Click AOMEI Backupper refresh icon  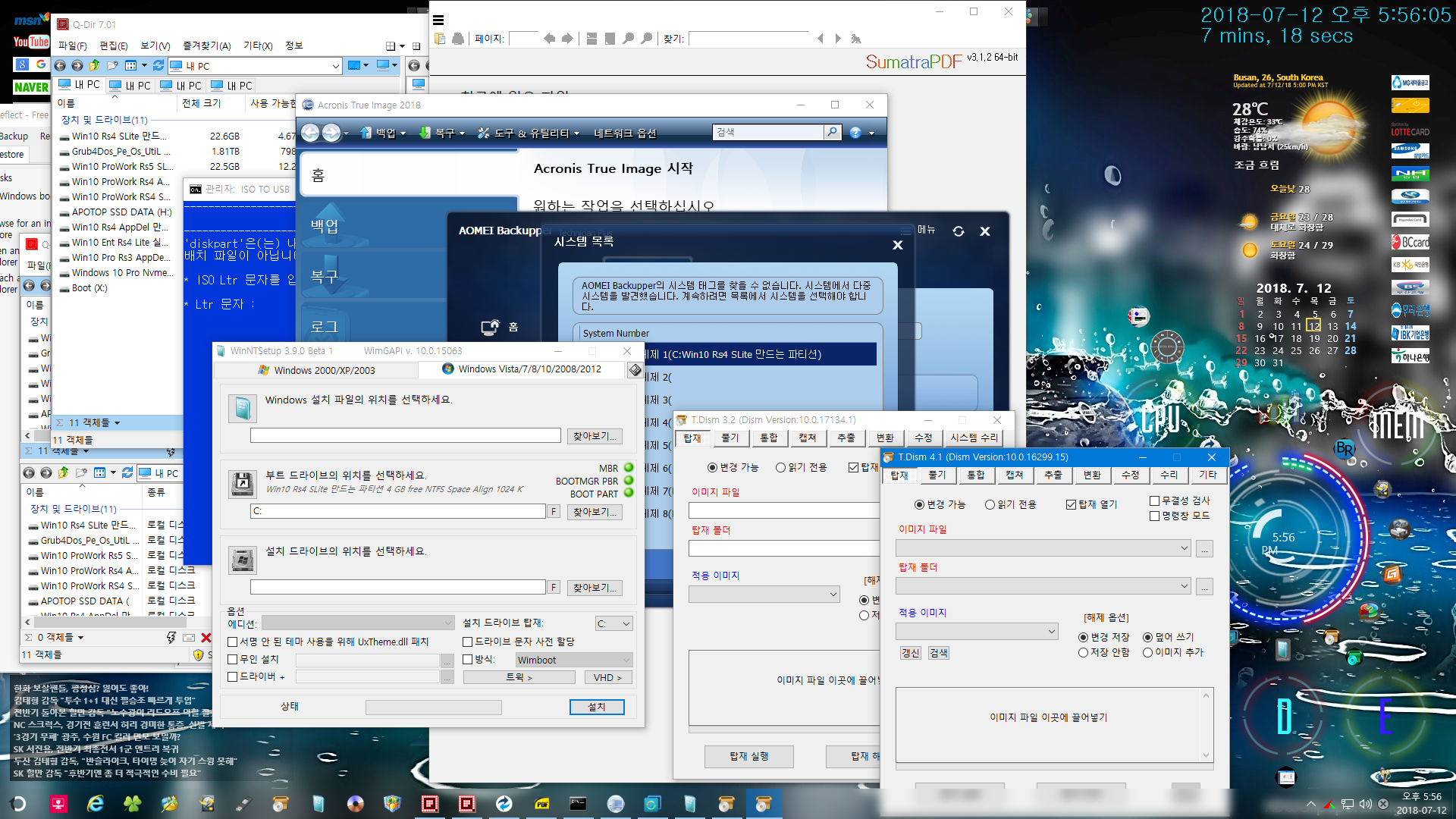959,231
